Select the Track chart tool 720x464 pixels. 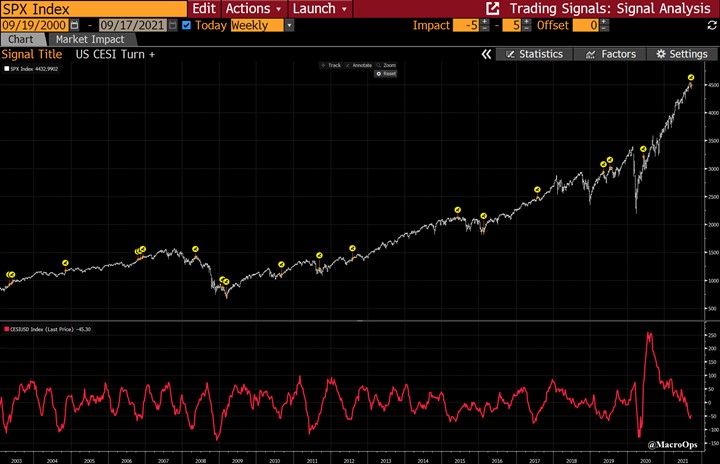click(331, 65)
